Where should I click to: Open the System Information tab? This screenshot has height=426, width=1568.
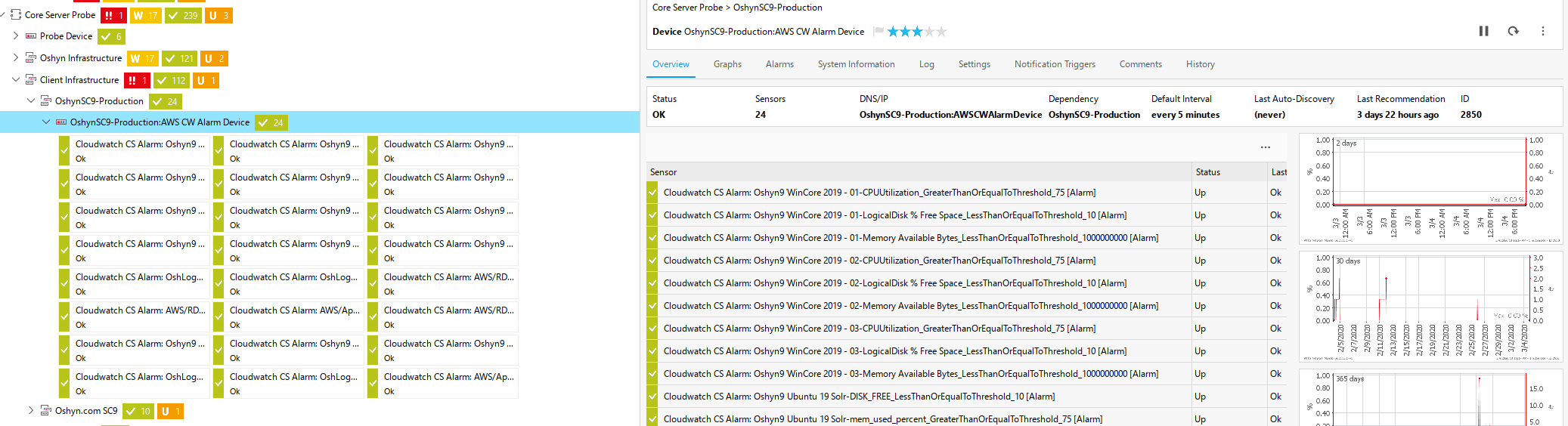coord(856,64)
